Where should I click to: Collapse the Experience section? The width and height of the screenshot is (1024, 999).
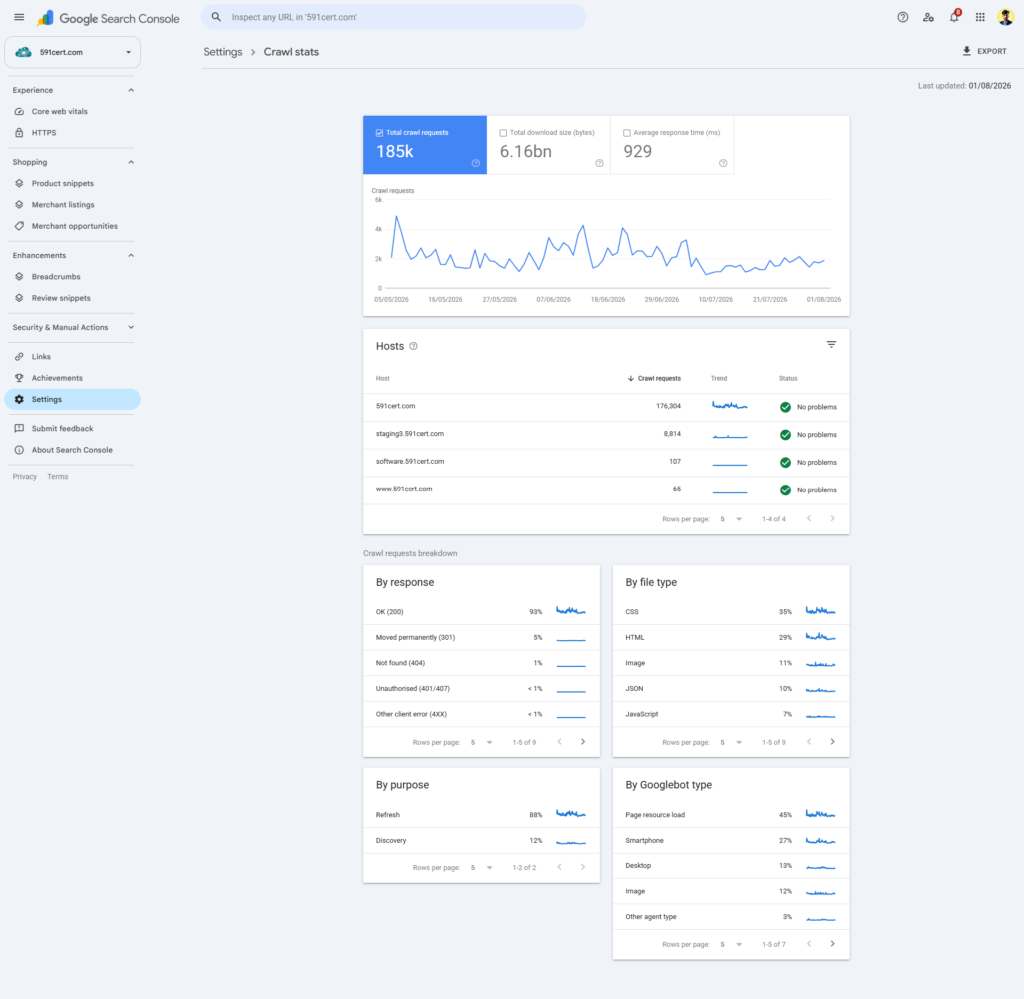(x=131, y=90)
